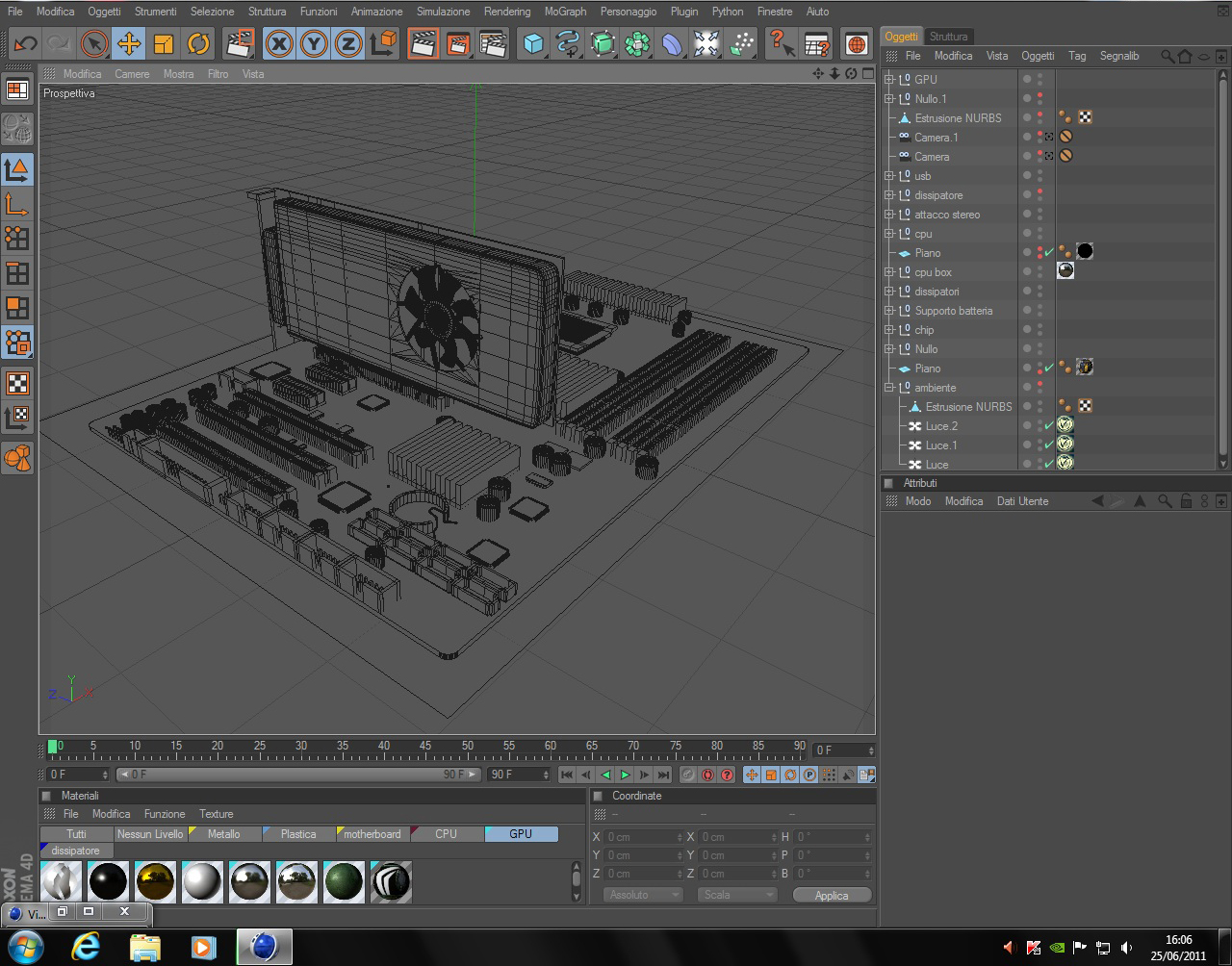Open Windows Start menu
1232x966 pixels.
point(24,947)
